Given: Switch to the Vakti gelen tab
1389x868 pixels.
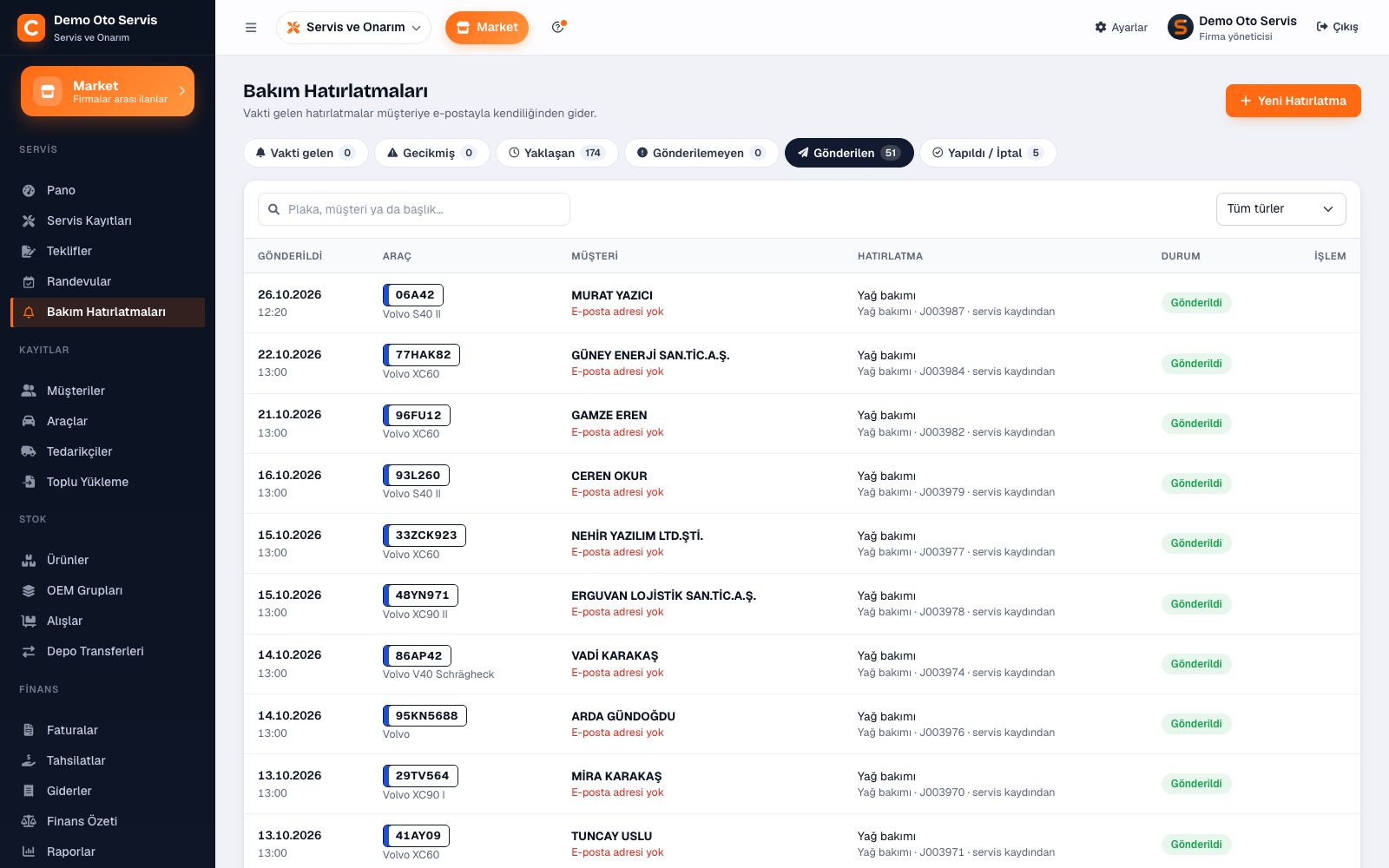Looking at the screenshot, I should click(x=306, y=153).
